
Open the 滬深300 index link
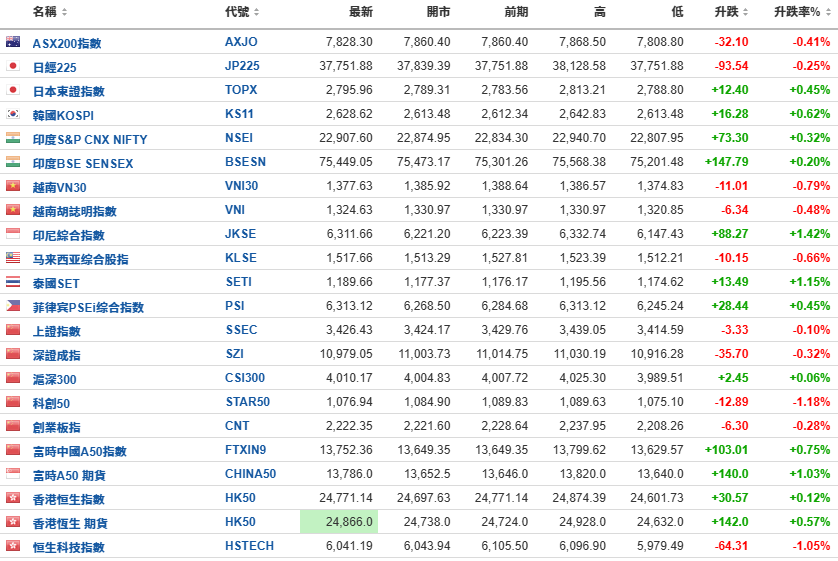(55, 380)
